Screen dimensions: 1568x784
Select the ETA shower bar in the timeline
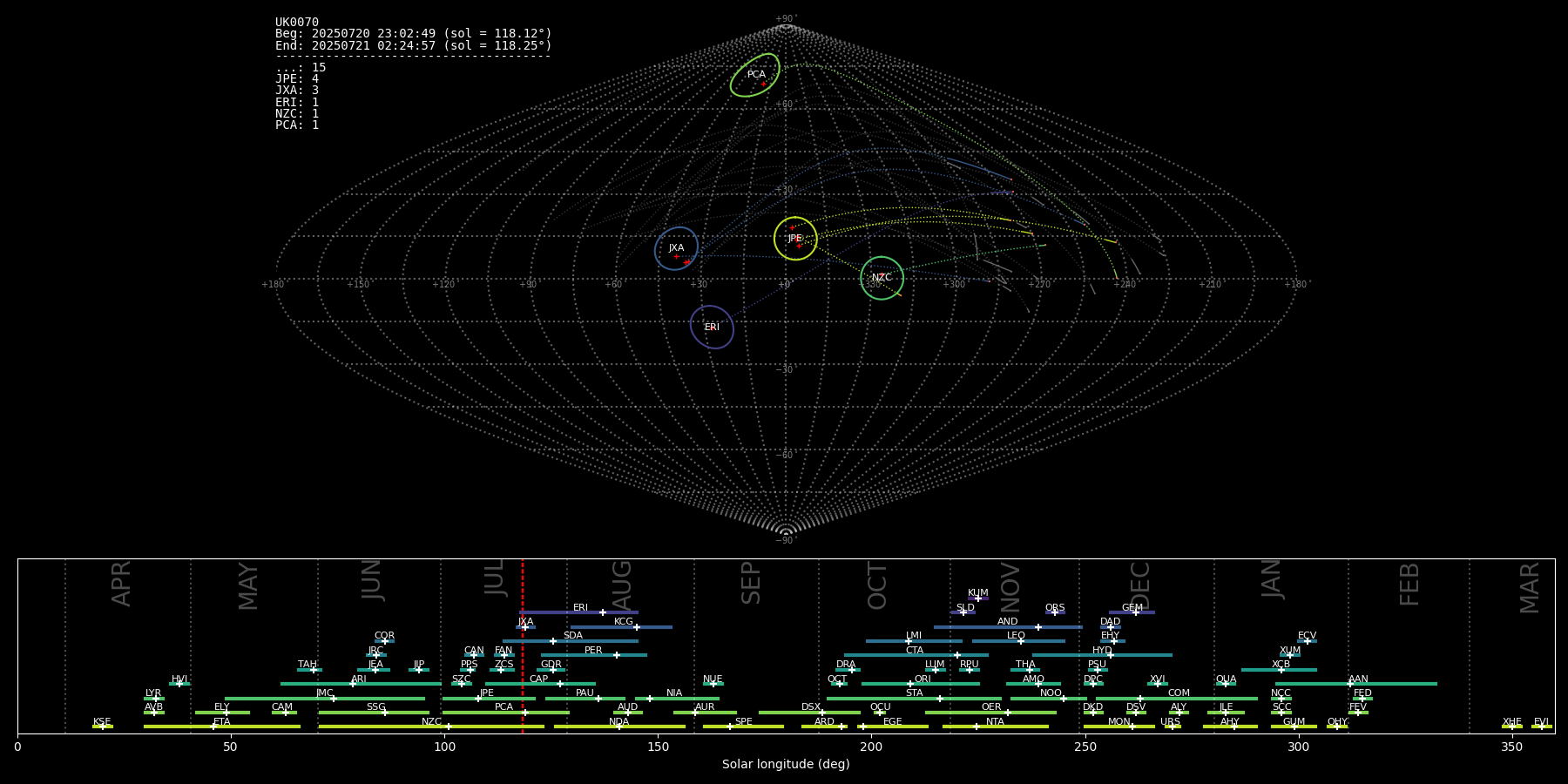click(x=222, y=727)
